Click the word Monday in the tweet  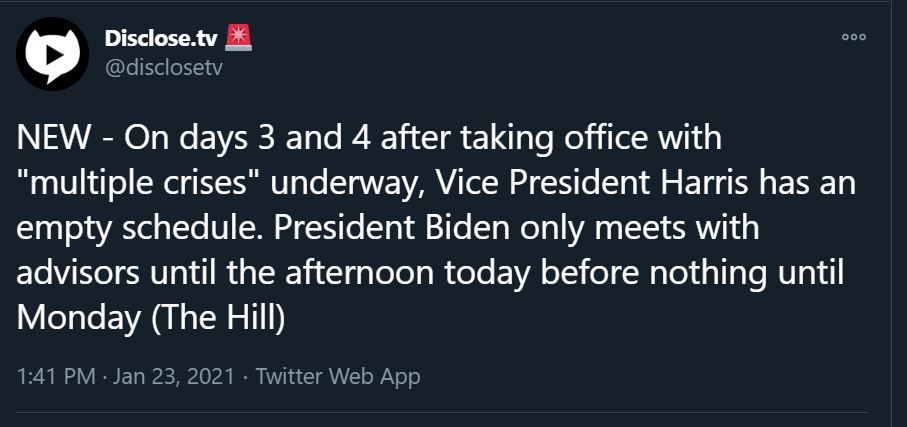coord(79,319)
